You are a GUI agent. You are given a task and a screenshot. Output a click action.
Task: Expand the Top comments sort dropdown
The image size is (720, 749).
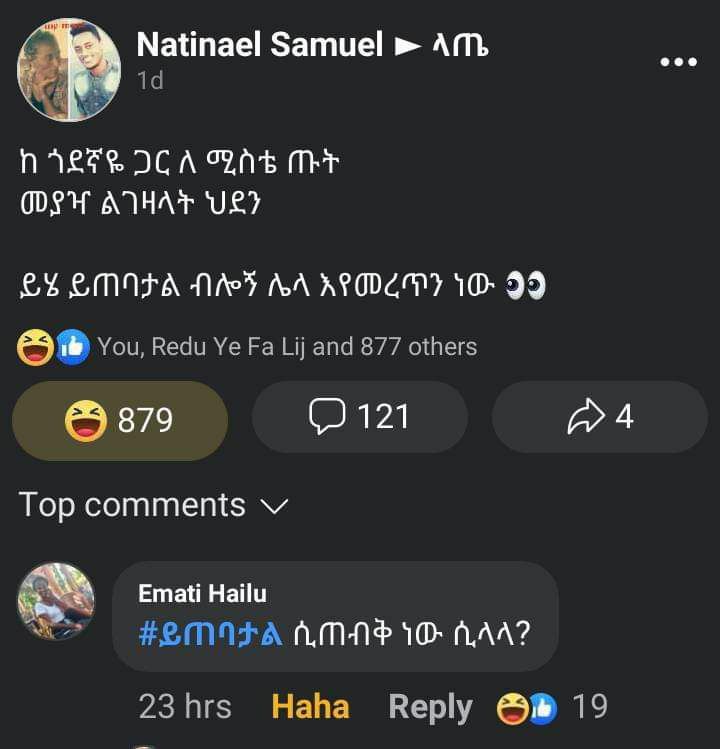pyautogui.click(x=153, y=505)
